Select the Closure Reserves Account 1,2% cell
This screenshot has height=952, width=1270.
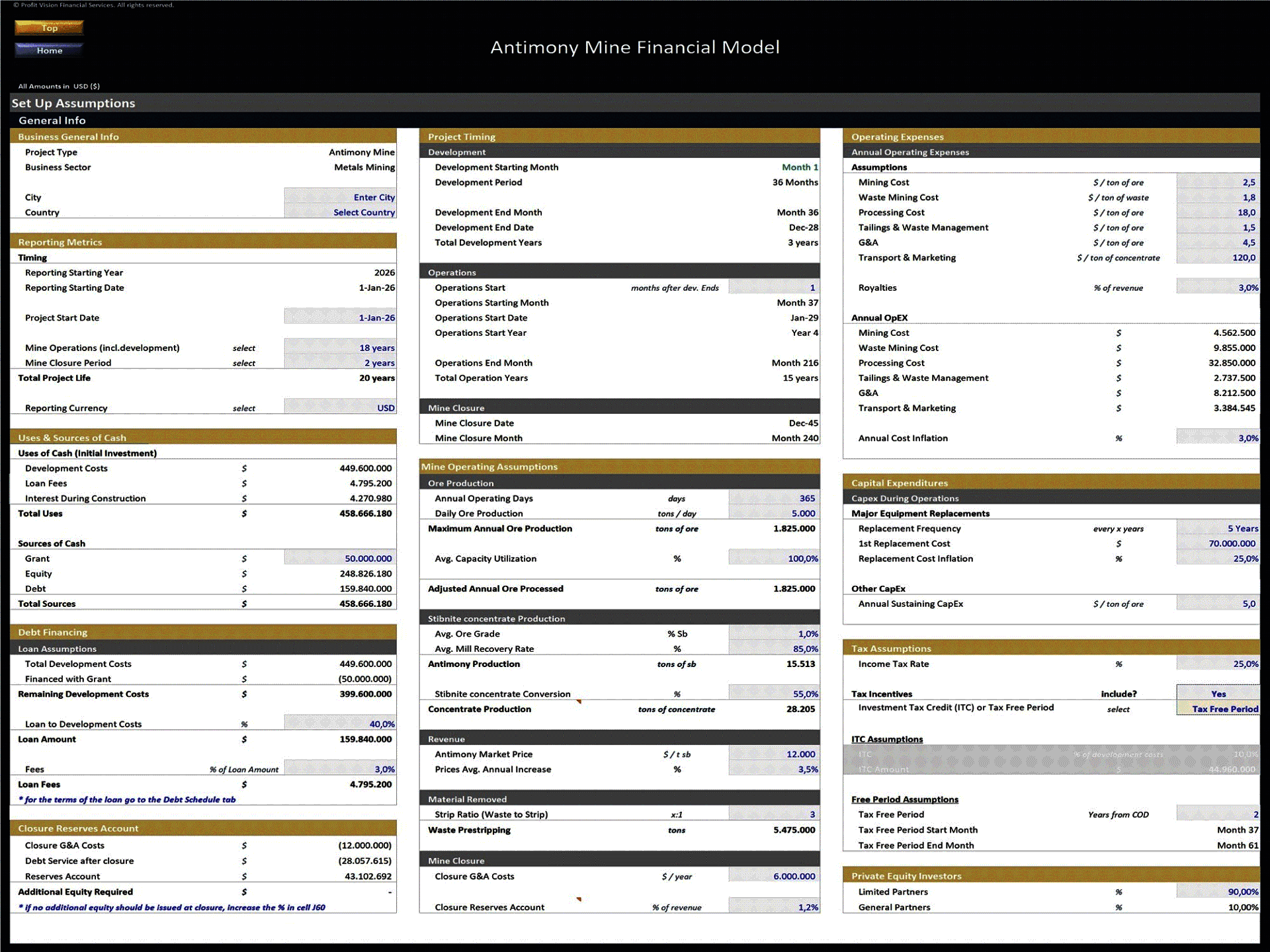(x=774, y=907)
